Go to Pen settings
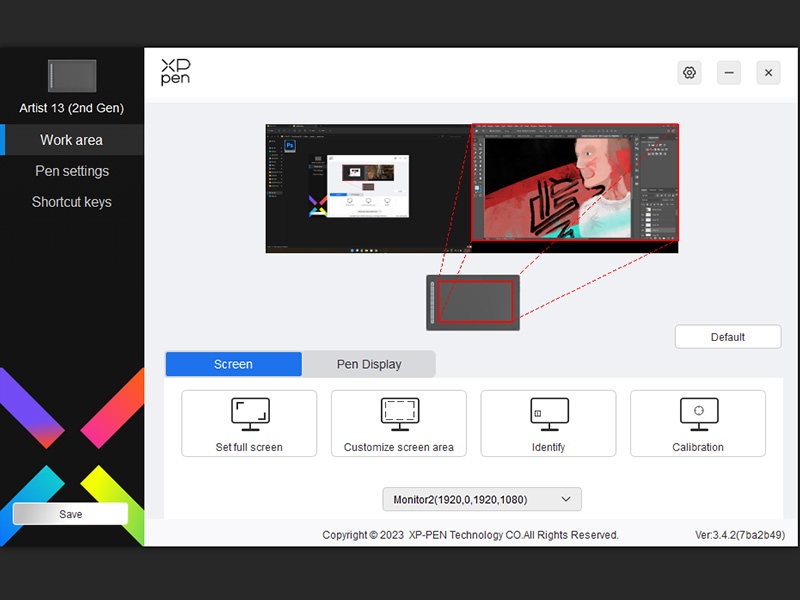Viewport: 800px width, 600px height. click(72, 171)
